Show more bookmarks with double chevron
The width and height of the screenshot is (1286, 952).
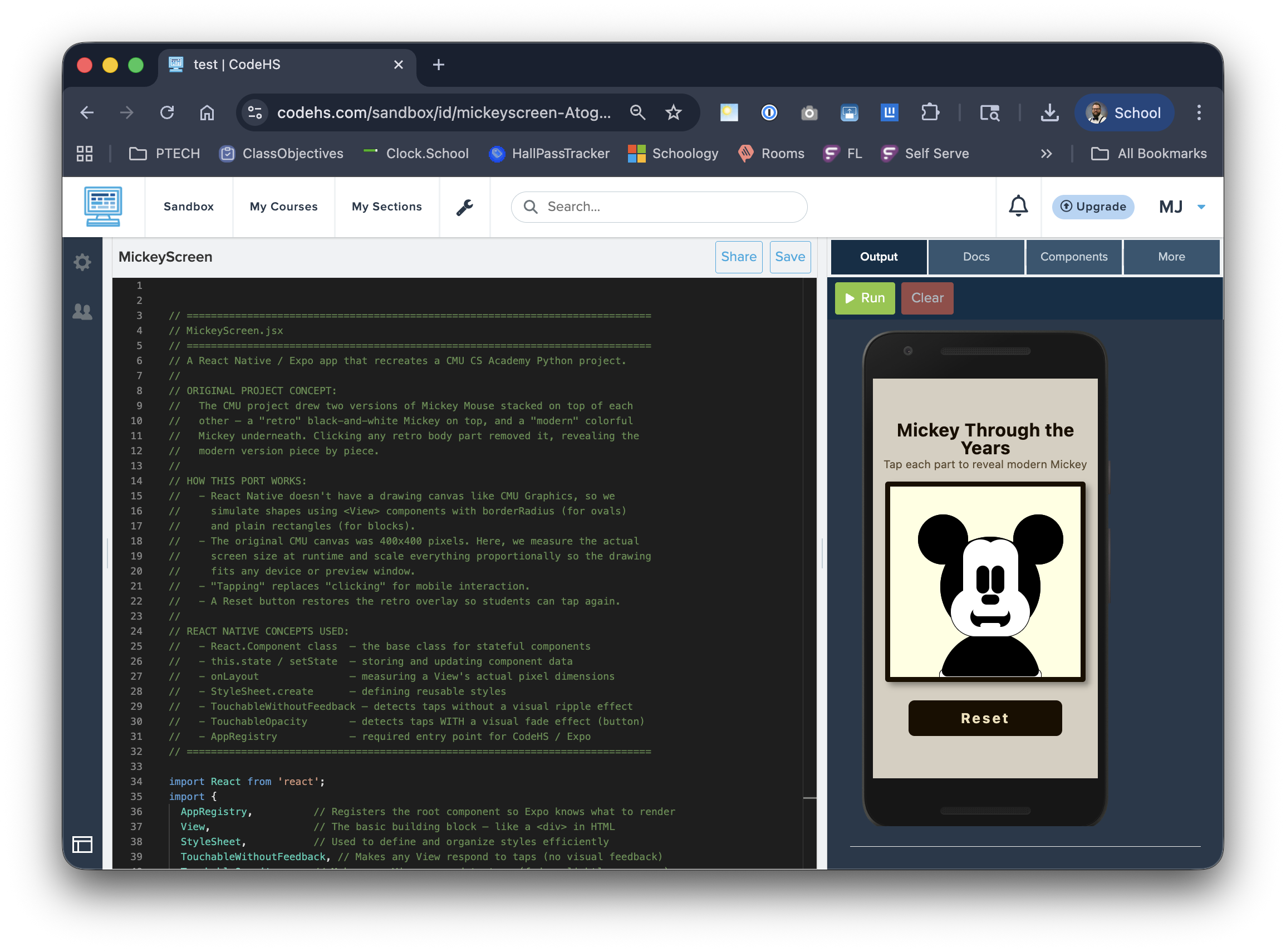click(1046, 153)
